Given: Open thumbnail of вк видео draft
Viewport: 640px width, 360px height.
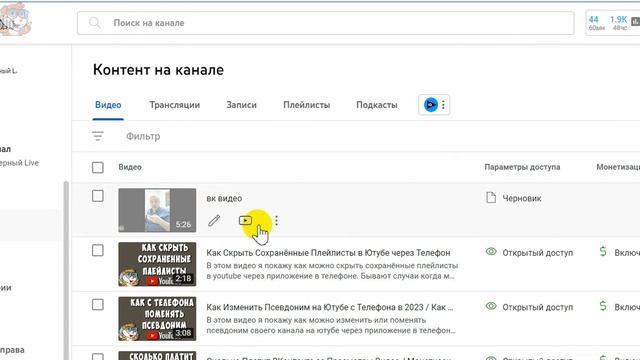Looking at the screenshot, I should [157, 210].
